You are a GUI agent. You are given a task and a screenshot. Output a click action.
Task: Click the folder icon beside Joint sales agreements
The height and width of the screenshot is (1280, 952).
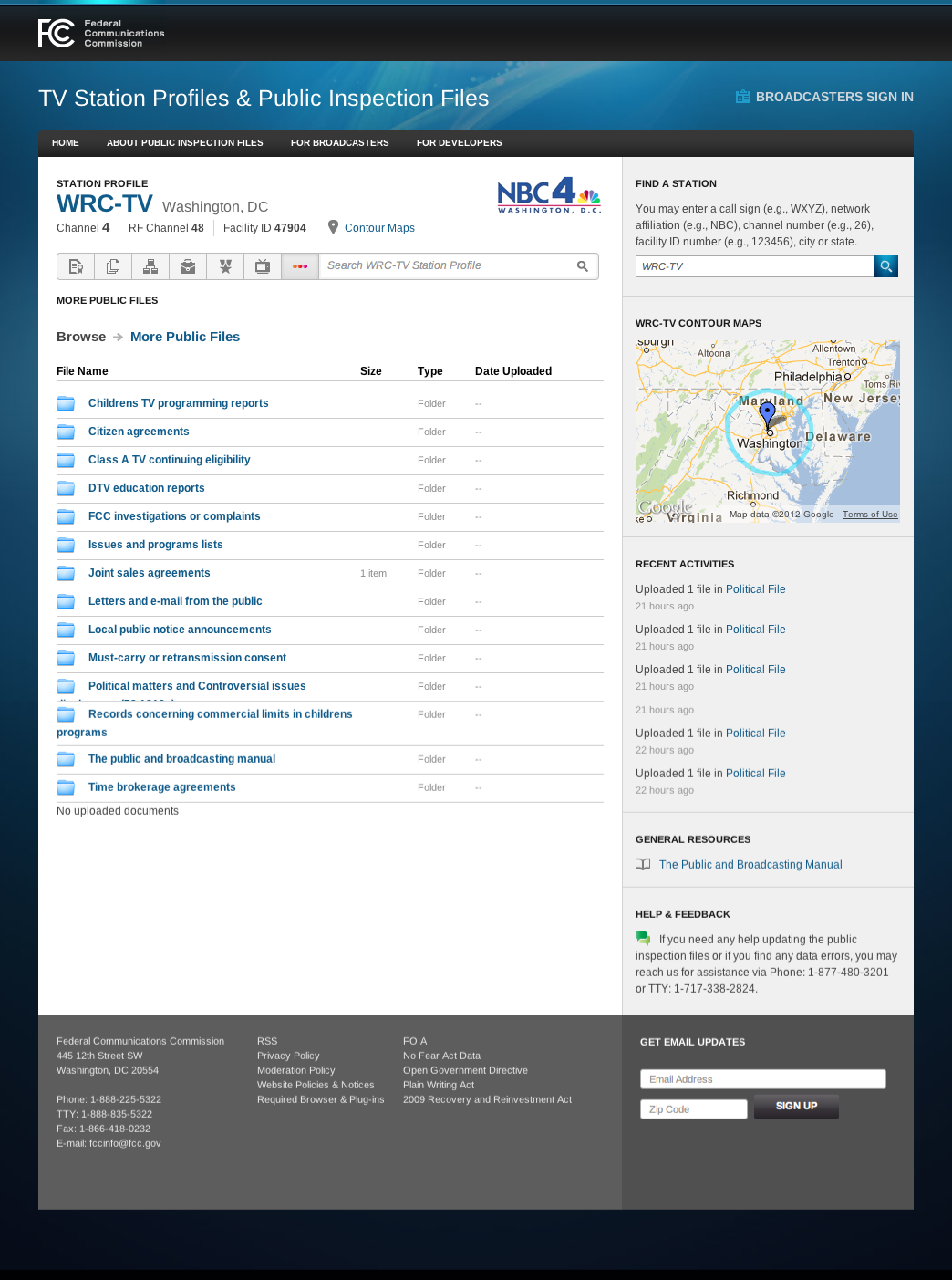click(x=66, y=573)
